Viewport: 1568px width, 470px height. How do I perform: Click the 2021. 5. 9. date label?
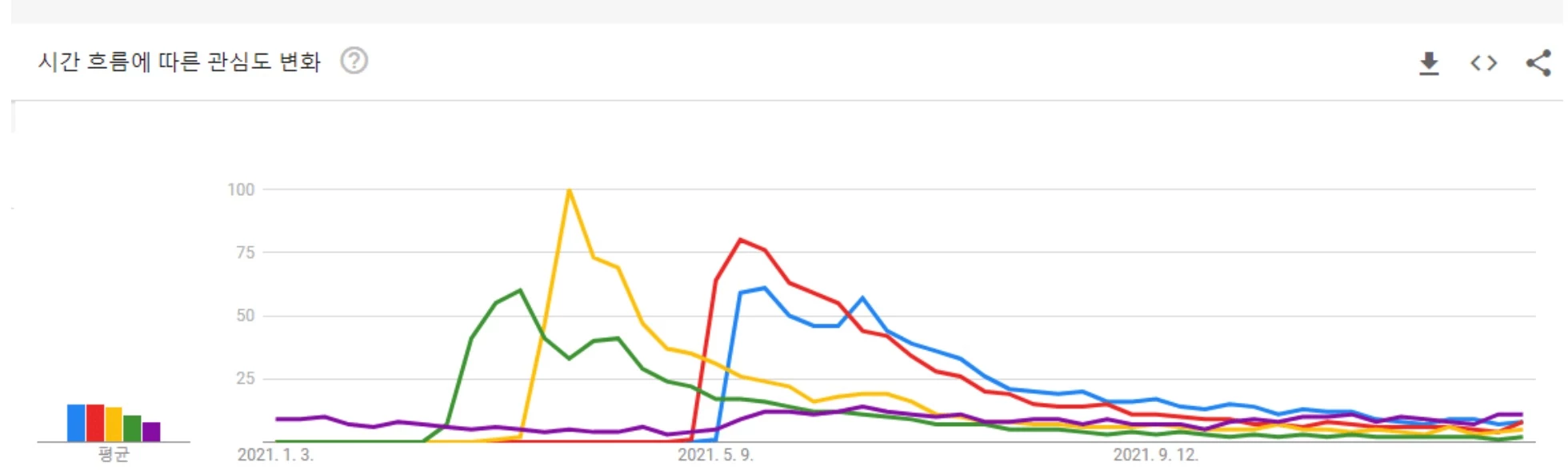point(715,455)
